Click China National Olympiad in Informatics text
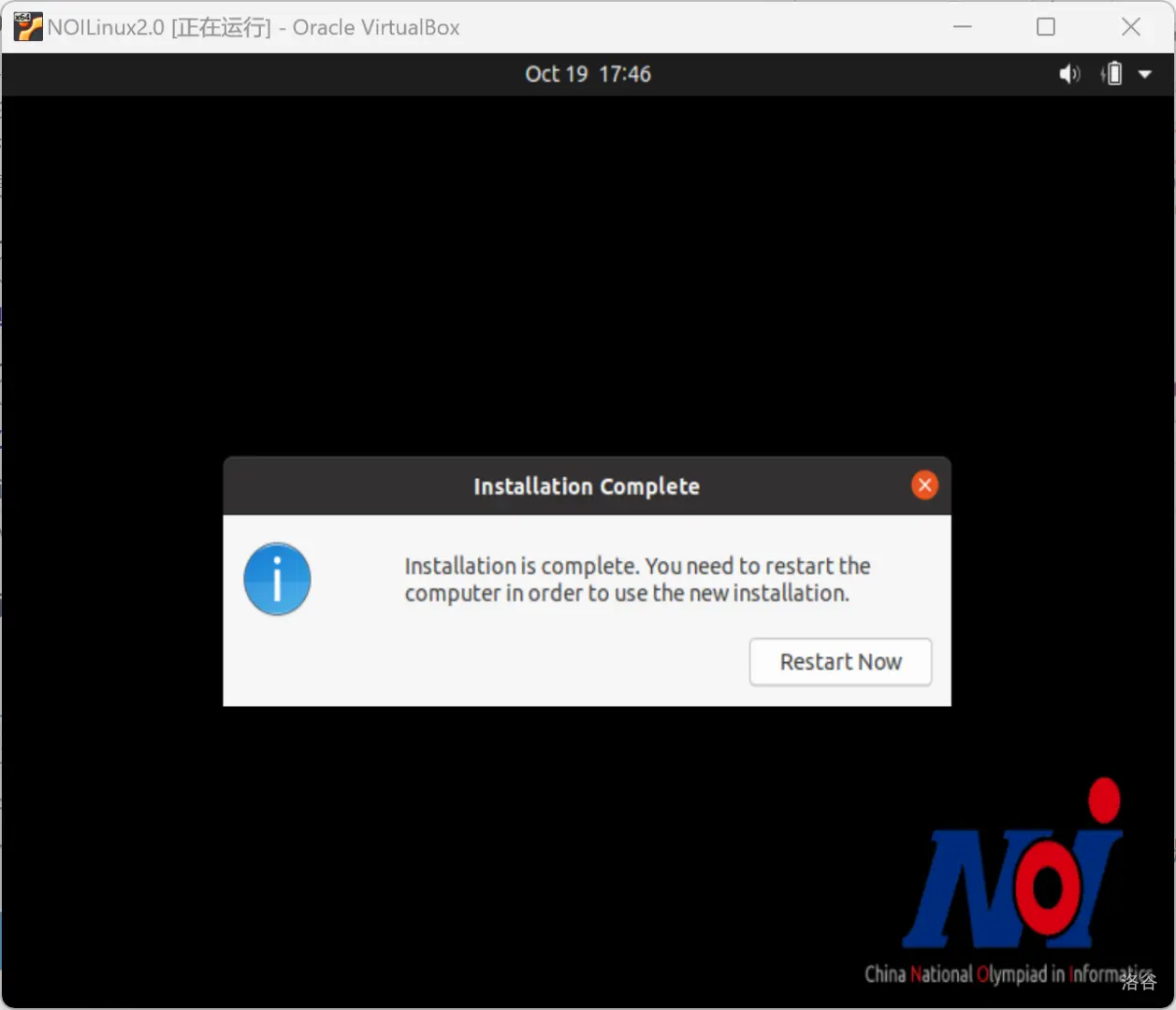The width and height of the screenshot is (1176, 1010). click(x=992, y=974)
